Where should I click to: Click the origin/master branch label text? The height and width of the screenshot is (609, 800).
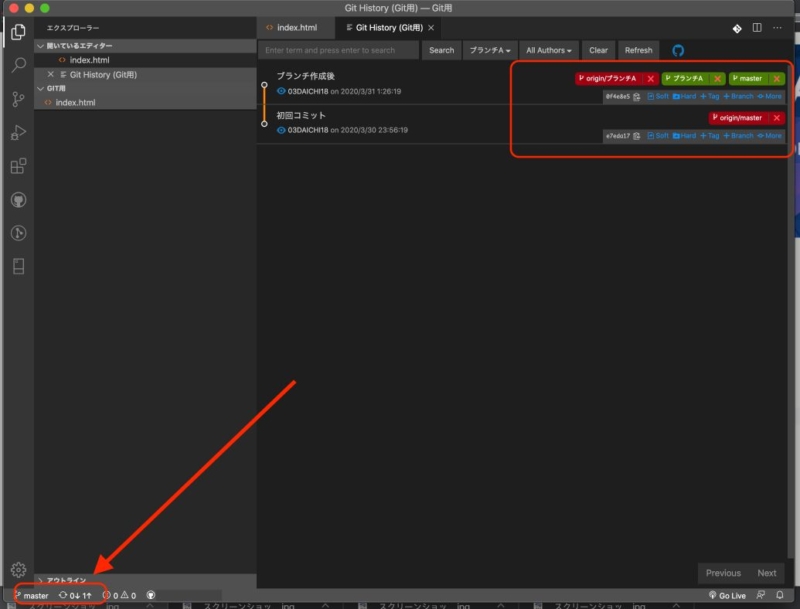[740, 118]
